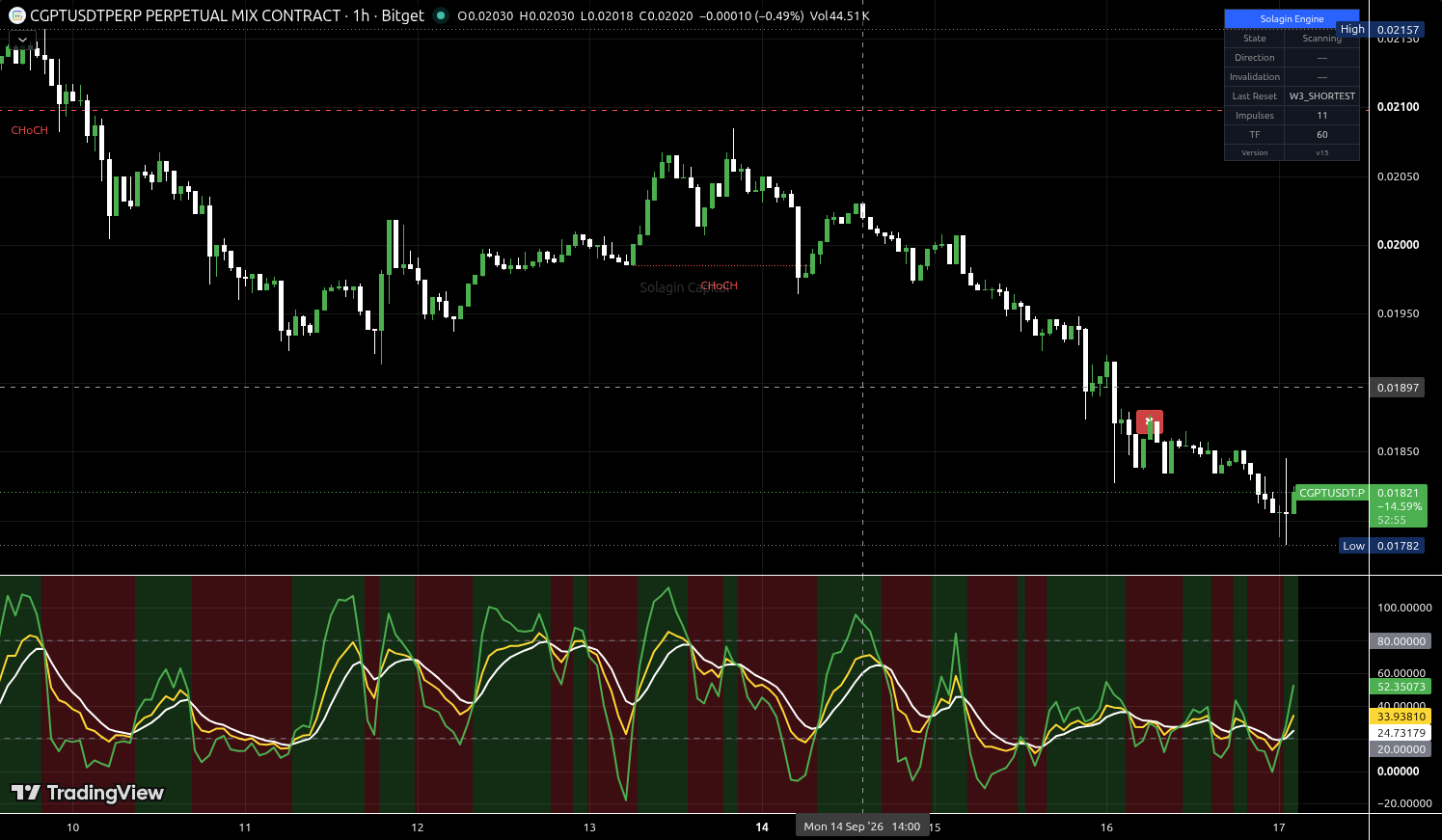
Task: Click the white 24.73179 oscillator value label
Action: tap(1401, 733)
